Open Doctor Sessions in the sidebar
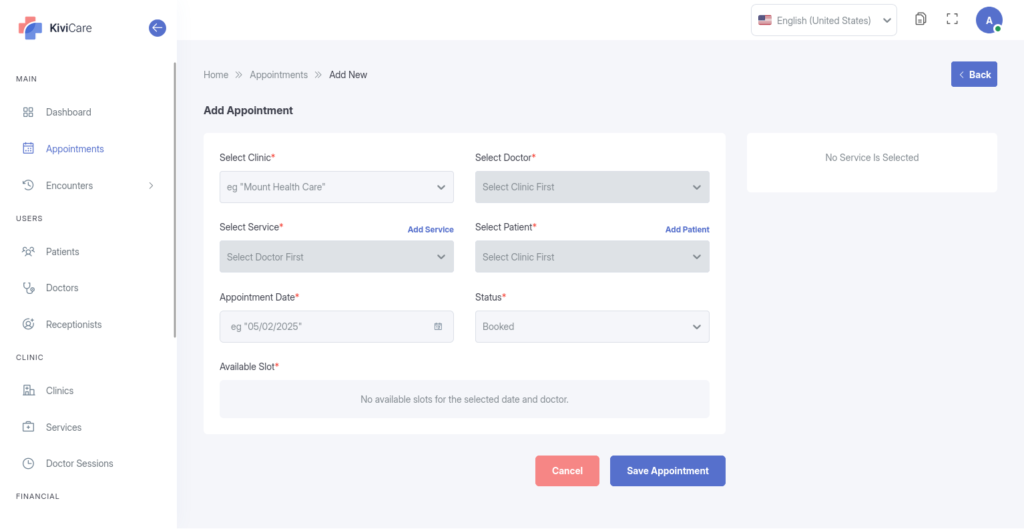 tap(79, 464)
